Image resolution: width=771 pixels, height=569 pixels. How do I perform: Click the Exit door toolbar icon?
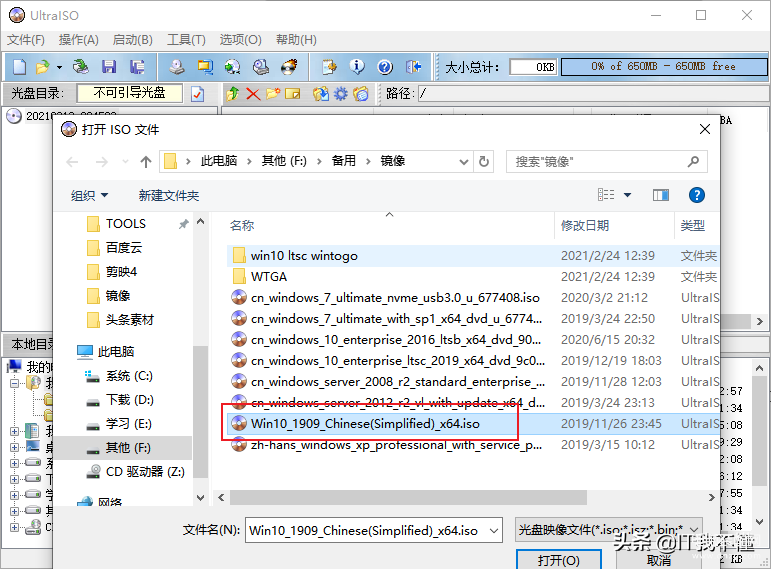(x=414, y=66)
